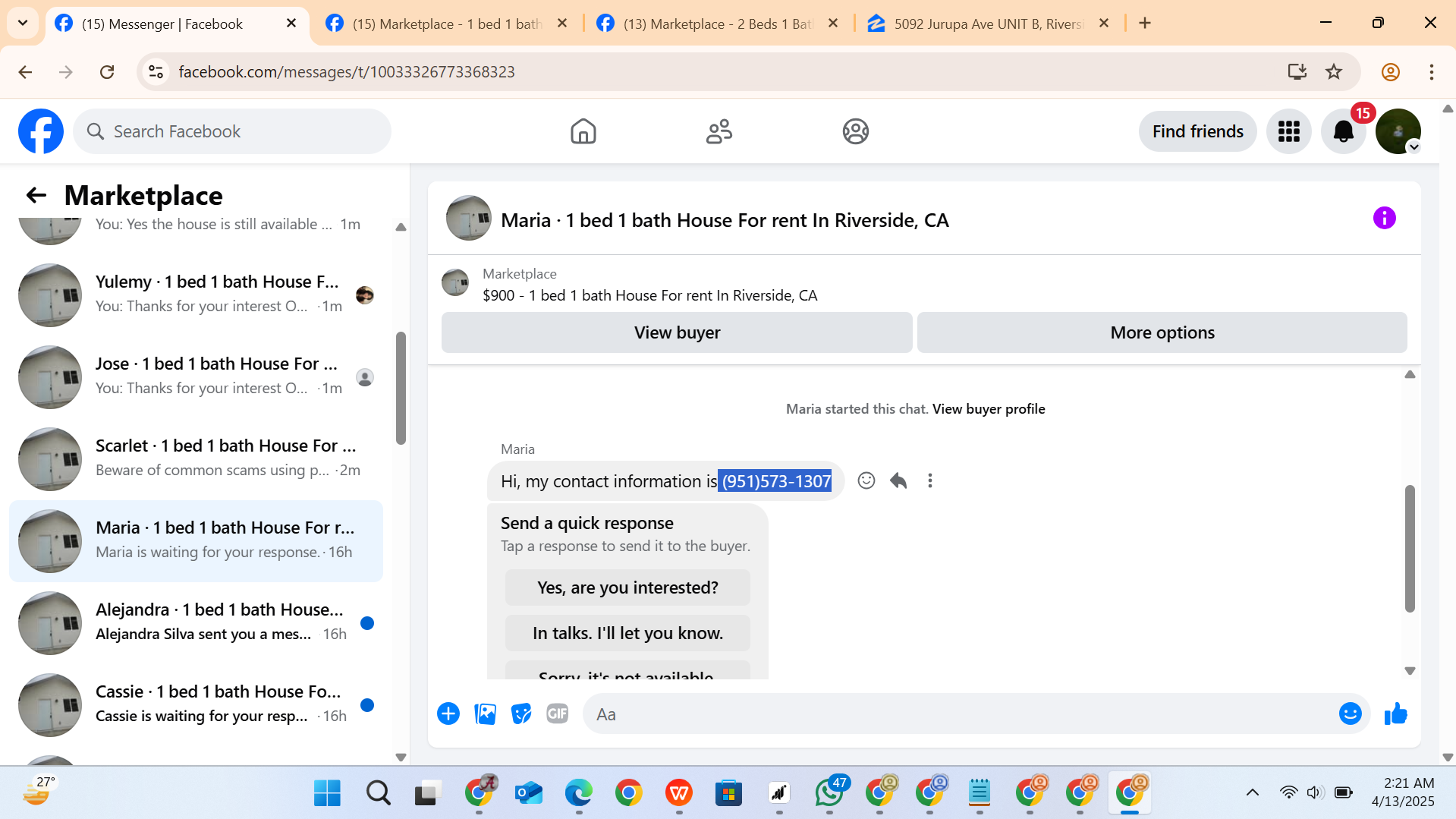Open the Friends icon in top navigation

click(x=719, y=131)
